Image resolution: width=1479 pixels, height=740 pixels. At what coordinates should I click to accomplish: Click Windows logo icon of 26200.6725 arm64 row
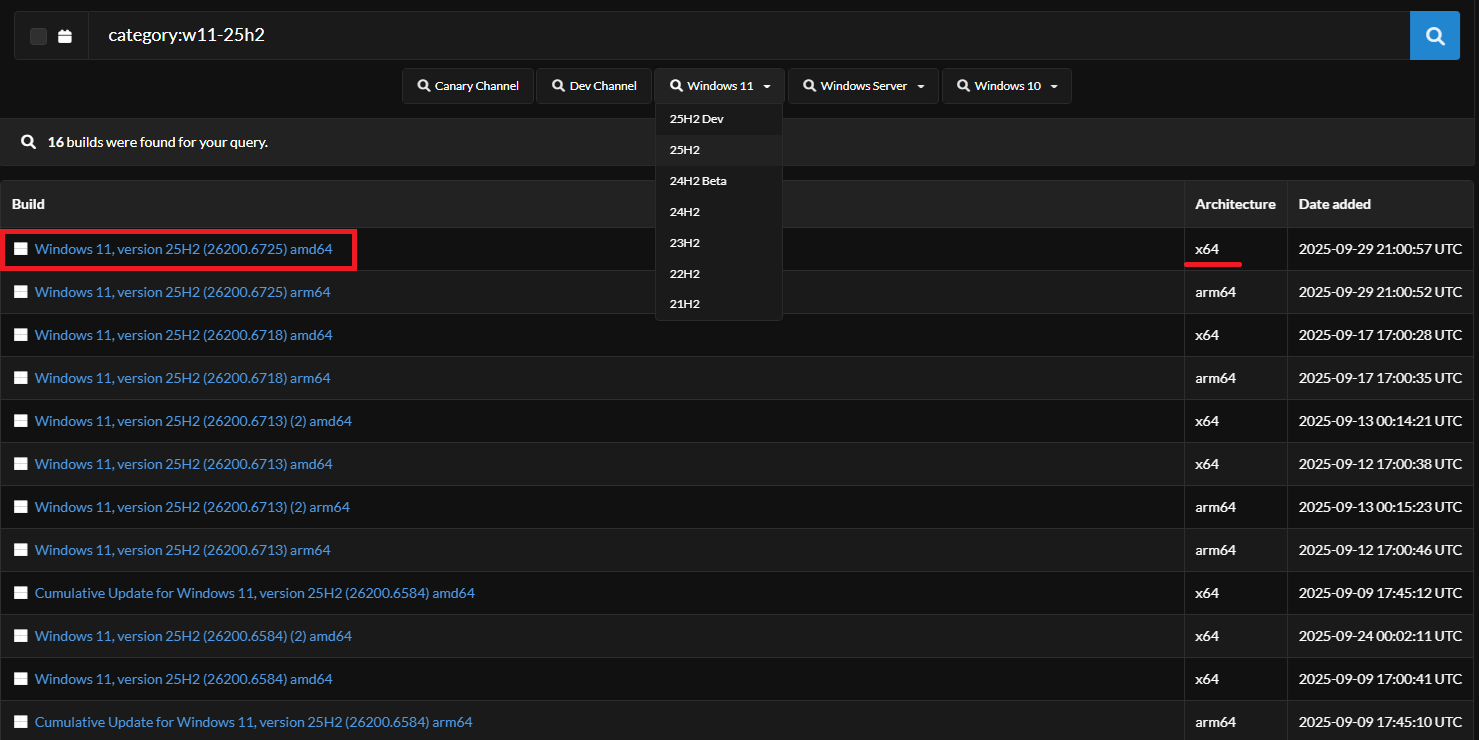coord(21,292)
